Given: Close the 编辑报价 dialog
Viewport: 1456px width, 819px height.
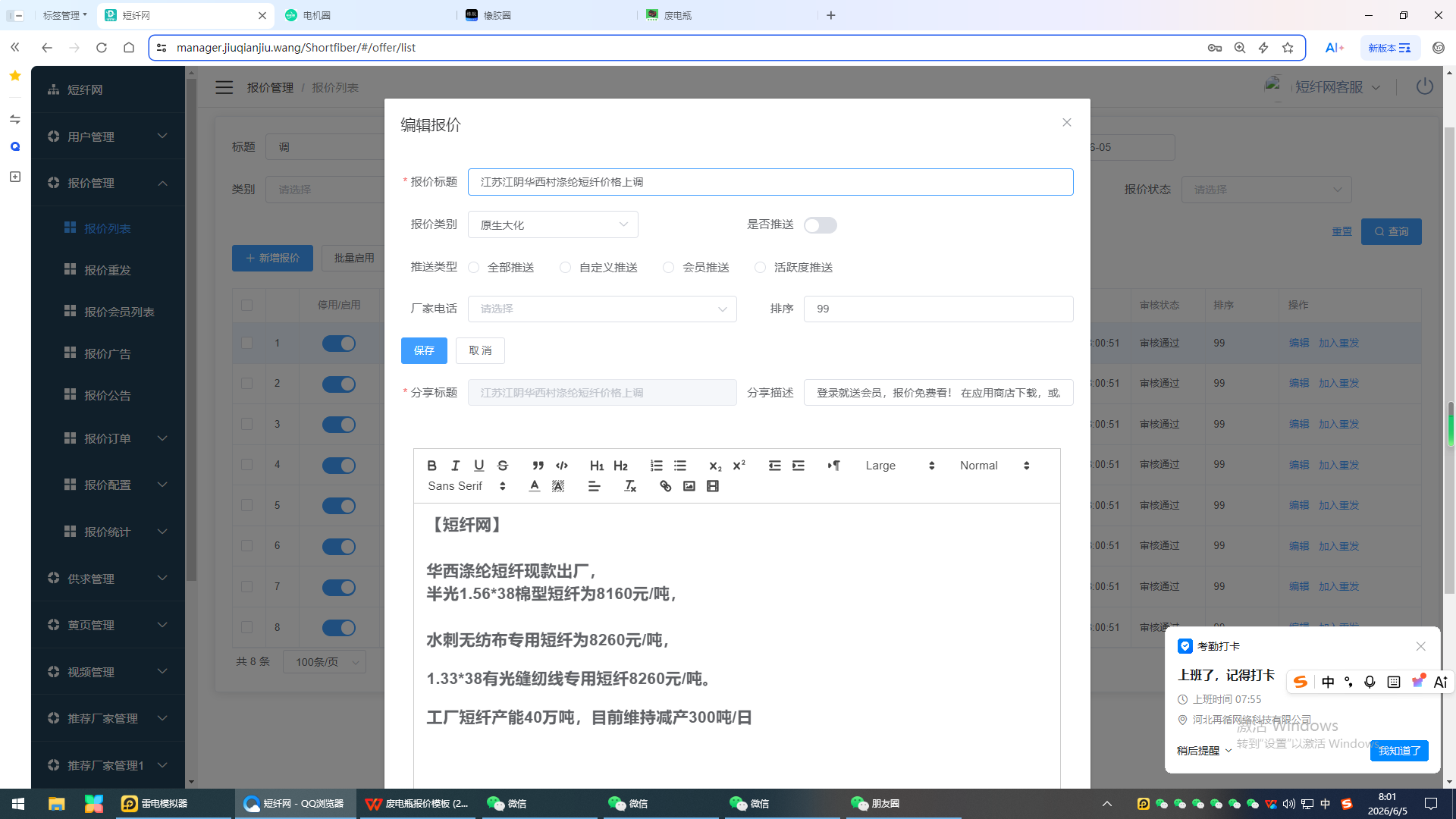Looking at the screenshot, I should (x=1067, y=123).
